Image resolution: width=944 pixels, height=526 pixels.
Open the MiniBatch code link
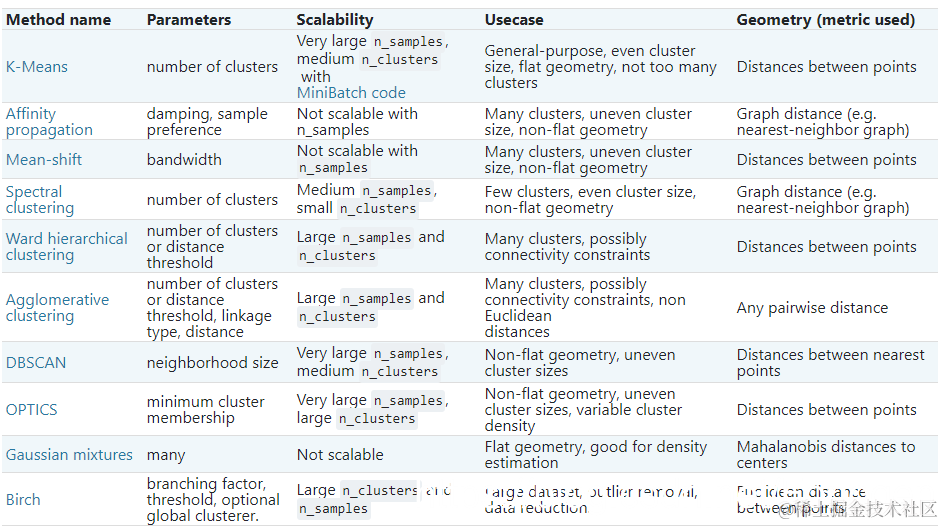coord(351,93)
